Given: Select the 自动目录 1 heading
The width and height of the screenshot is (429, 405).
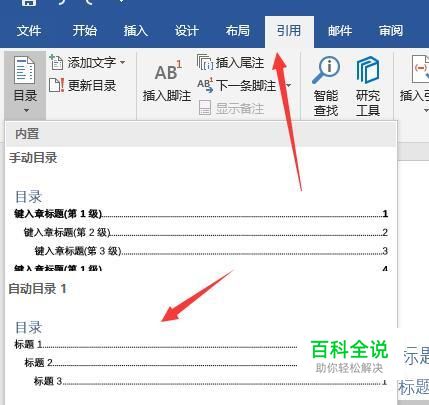Looking at the screenshot, I should pos(38,289).
